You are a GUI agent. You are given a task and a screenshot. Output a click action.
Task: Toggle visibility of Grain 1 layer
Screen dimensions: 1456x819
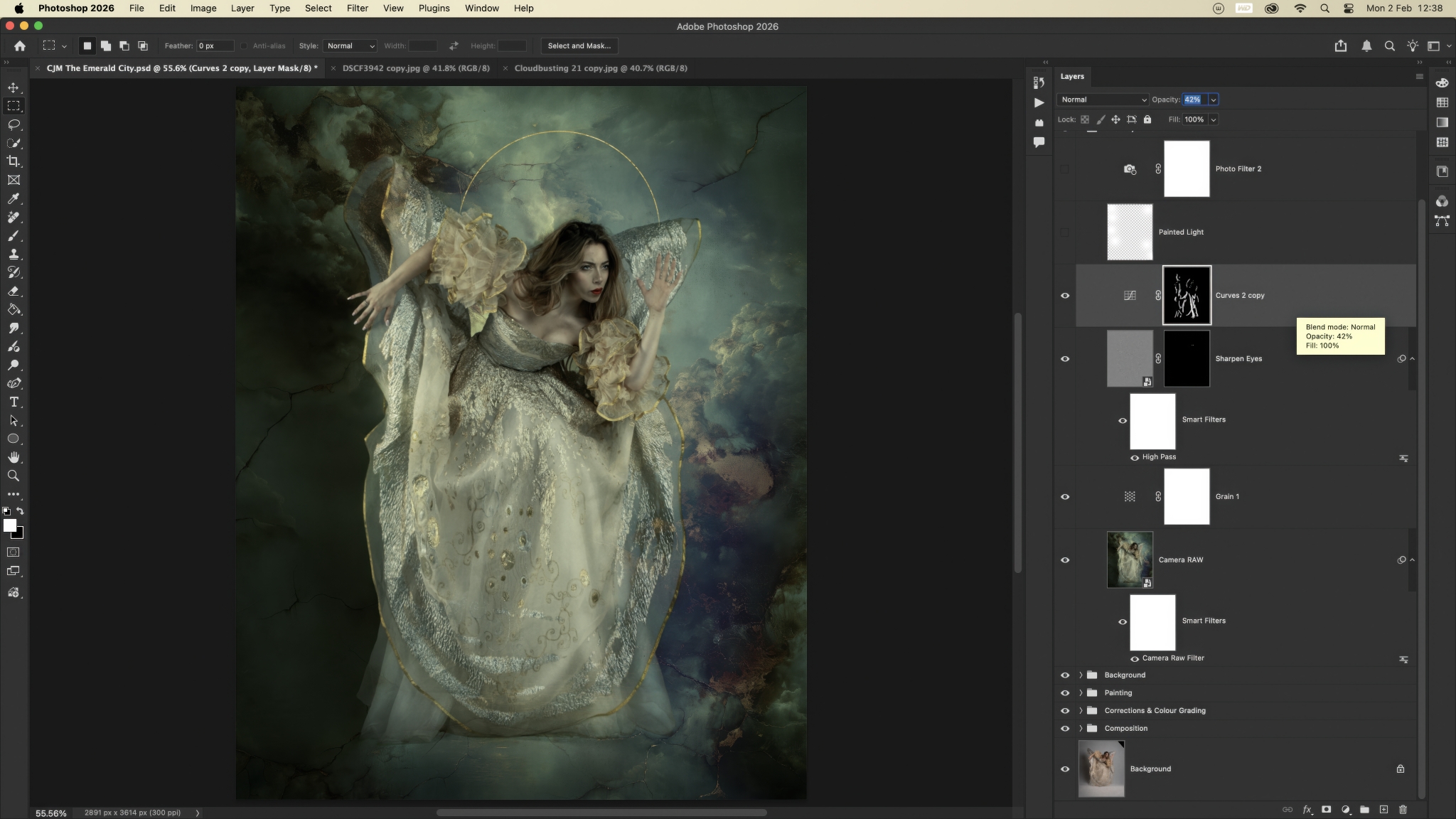[1065, 497]
